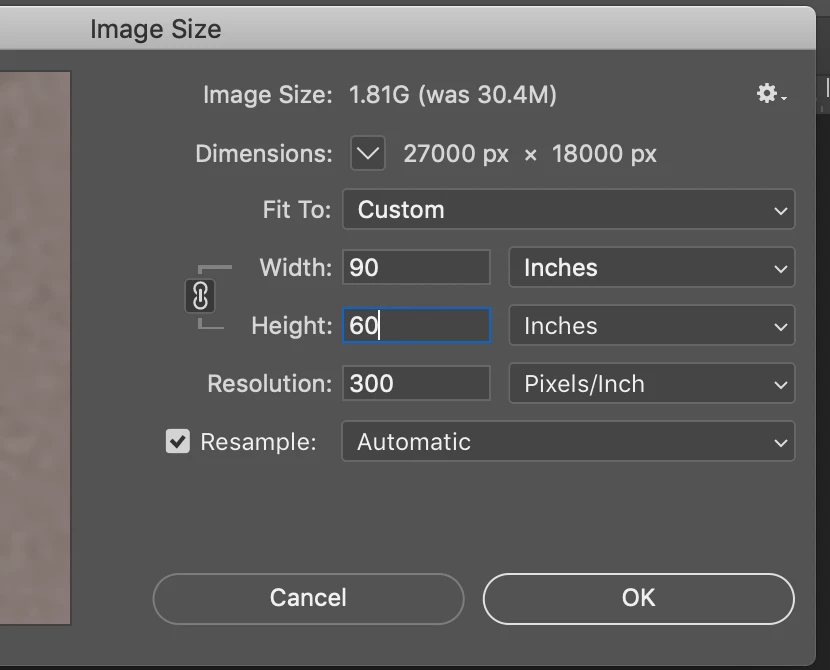Click the Image Size dialog title bar

point(156,29)
